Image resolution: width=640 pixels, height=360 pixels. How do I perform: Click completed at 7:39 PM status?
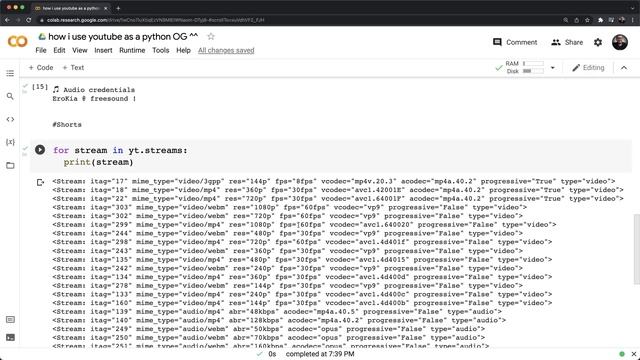[320, 354]
